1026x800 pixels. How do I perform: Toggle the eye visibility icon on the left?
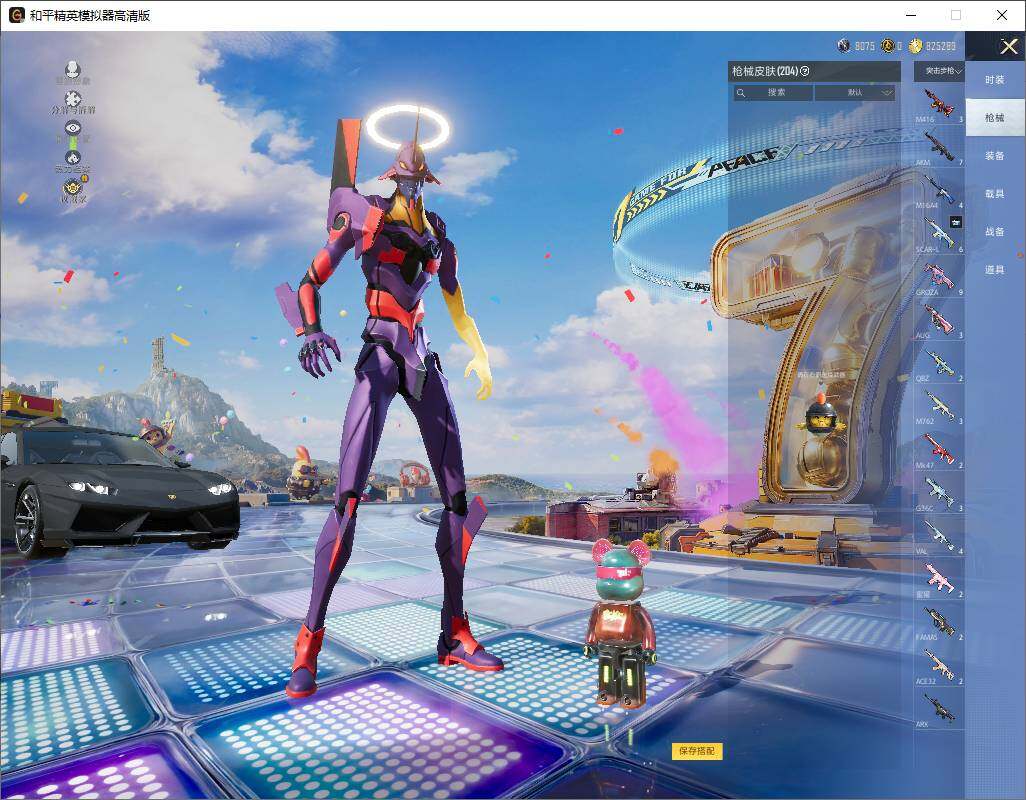(x=73, y=128)
